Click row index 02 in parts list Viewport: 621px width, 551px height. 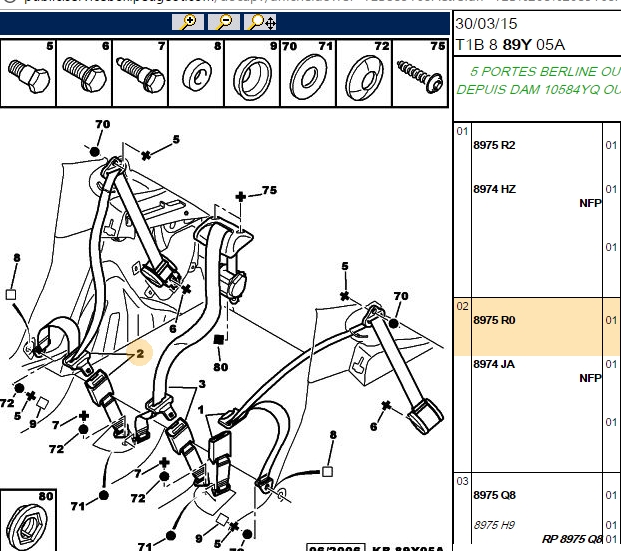462,306
